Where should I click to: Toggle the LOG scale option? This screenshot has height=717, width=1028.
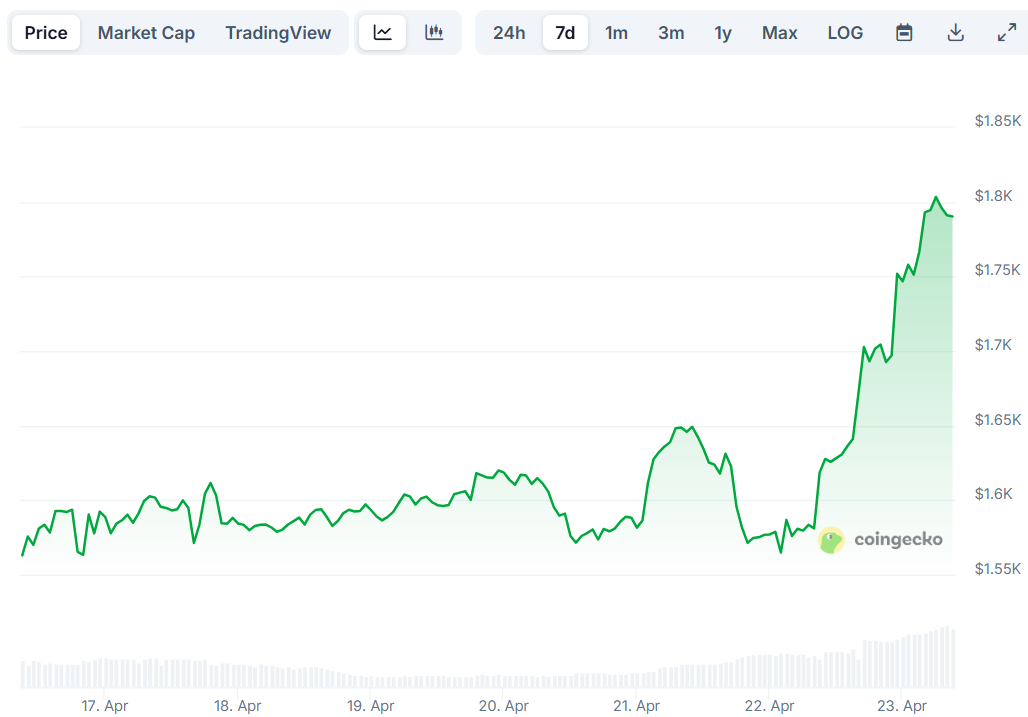(x=845, y=32)
